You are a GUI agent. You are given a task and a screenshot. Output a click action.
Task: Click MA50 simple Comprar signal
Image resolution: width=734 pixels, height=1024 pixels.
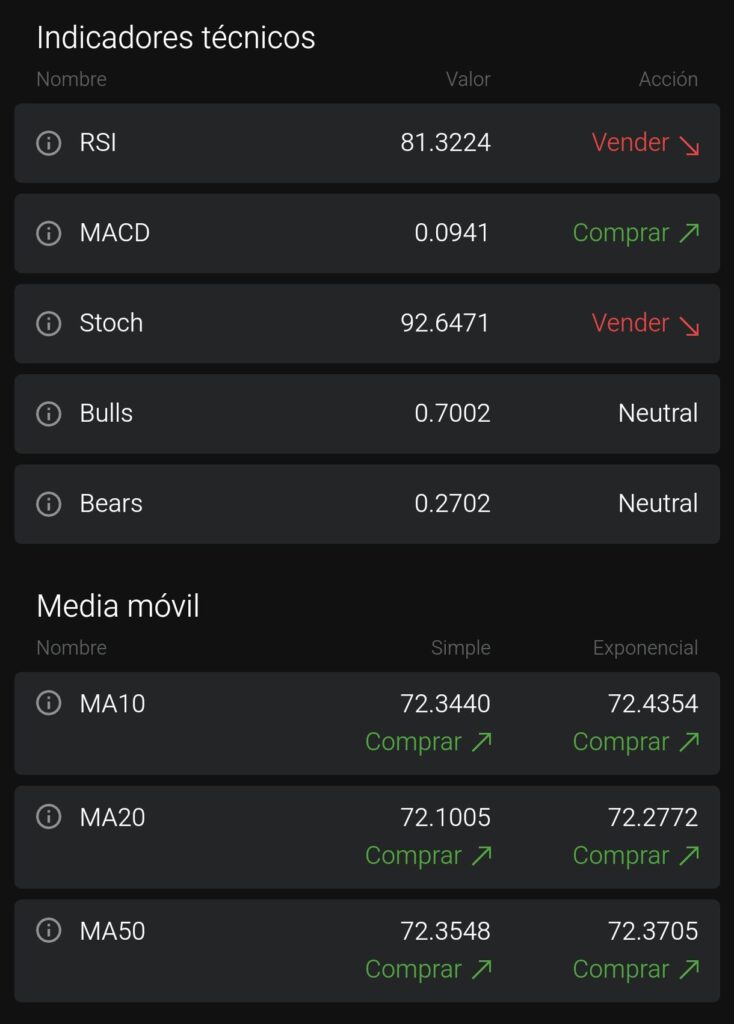coord(428,969)
